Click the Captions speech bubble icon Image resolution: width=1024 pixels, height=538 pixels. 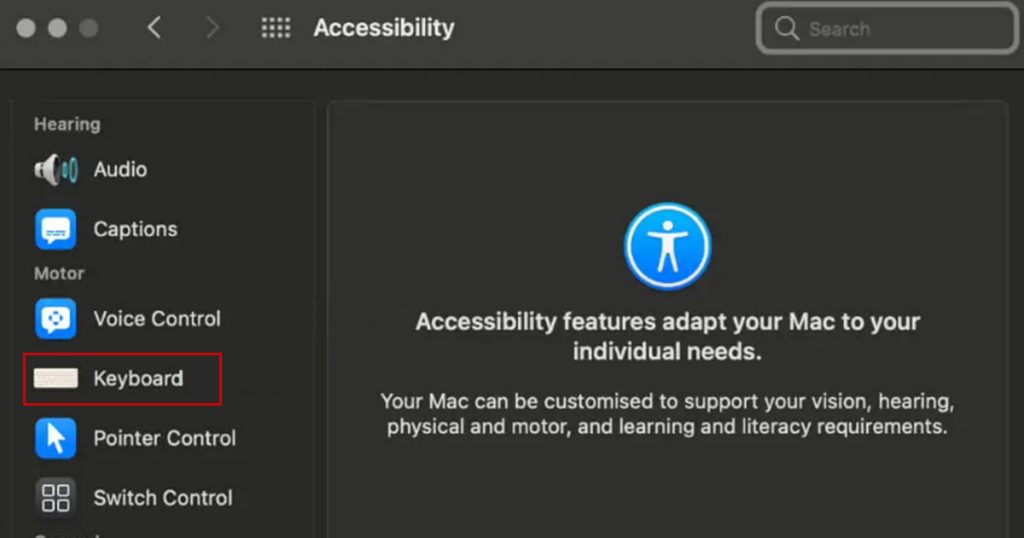[56, 229]
